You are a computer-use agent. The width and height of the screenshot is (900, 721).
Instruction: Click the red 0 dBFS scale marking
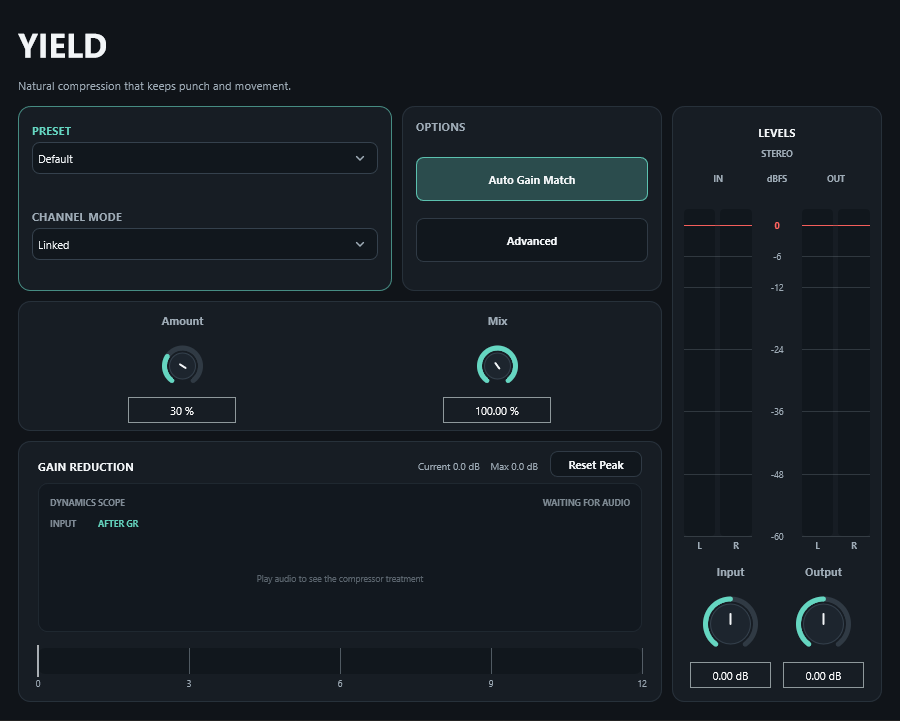click(777, 226)
